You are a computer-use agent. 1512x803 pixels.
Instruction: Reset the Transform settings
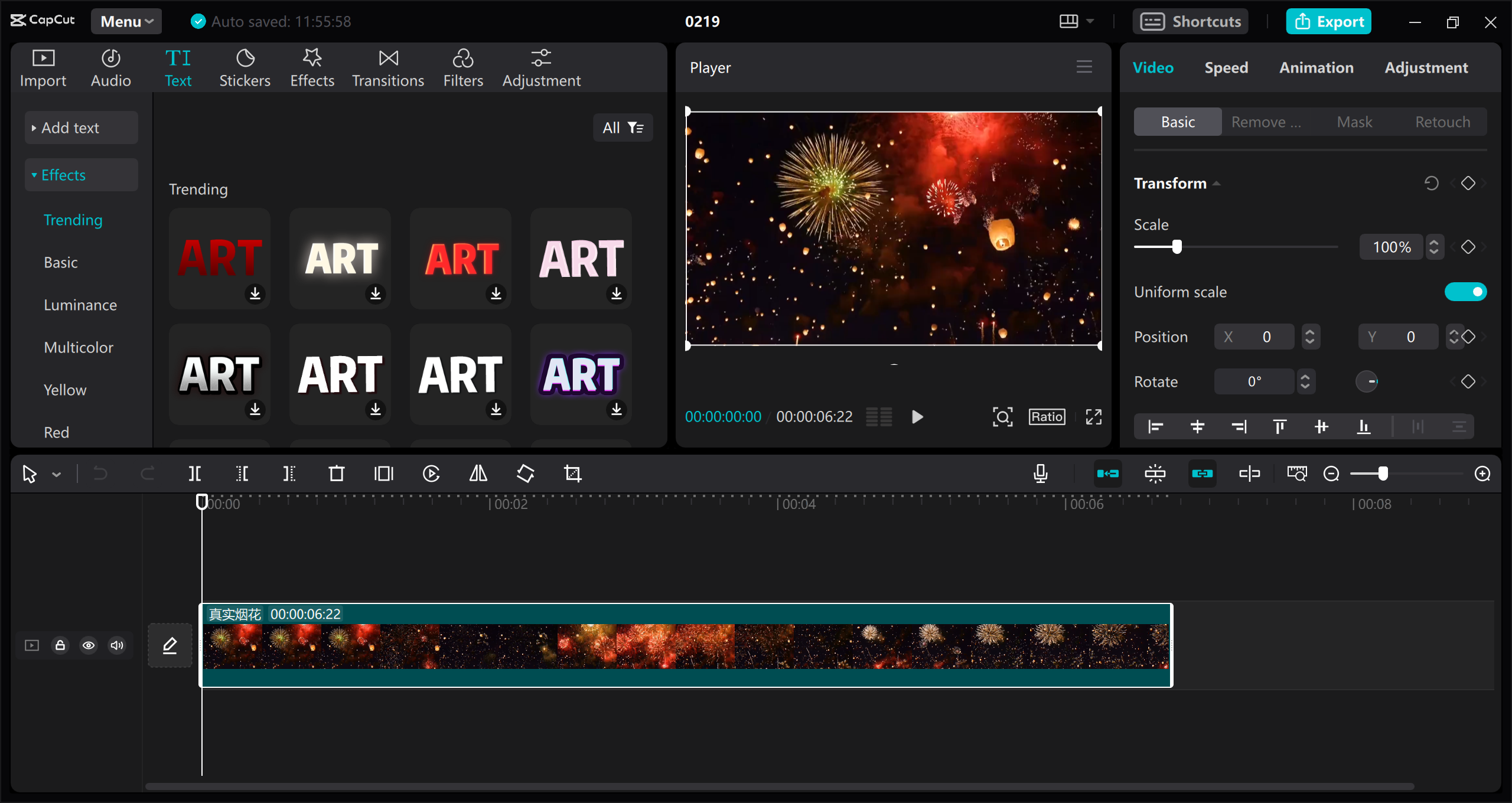[x=1432, y=183]
